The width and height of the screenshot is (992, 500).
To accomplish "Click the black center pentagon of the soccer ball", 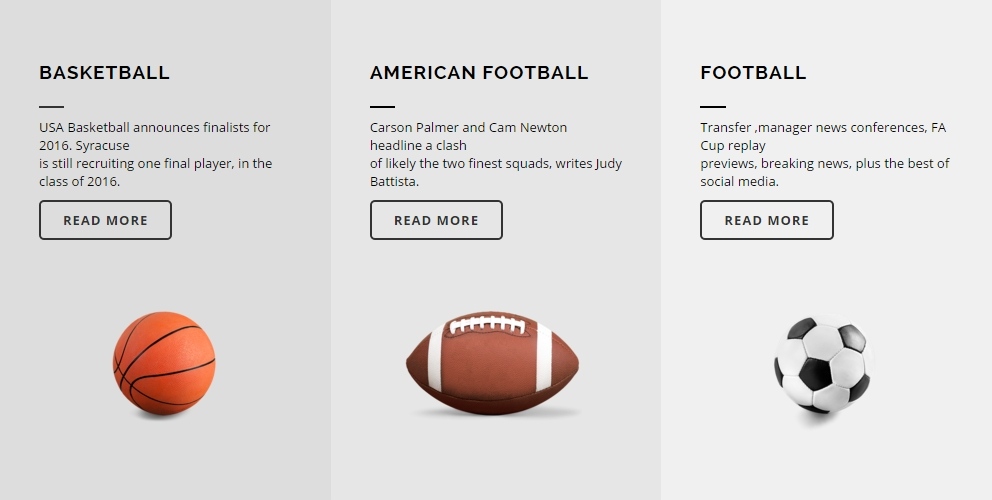I will [815, 374].
